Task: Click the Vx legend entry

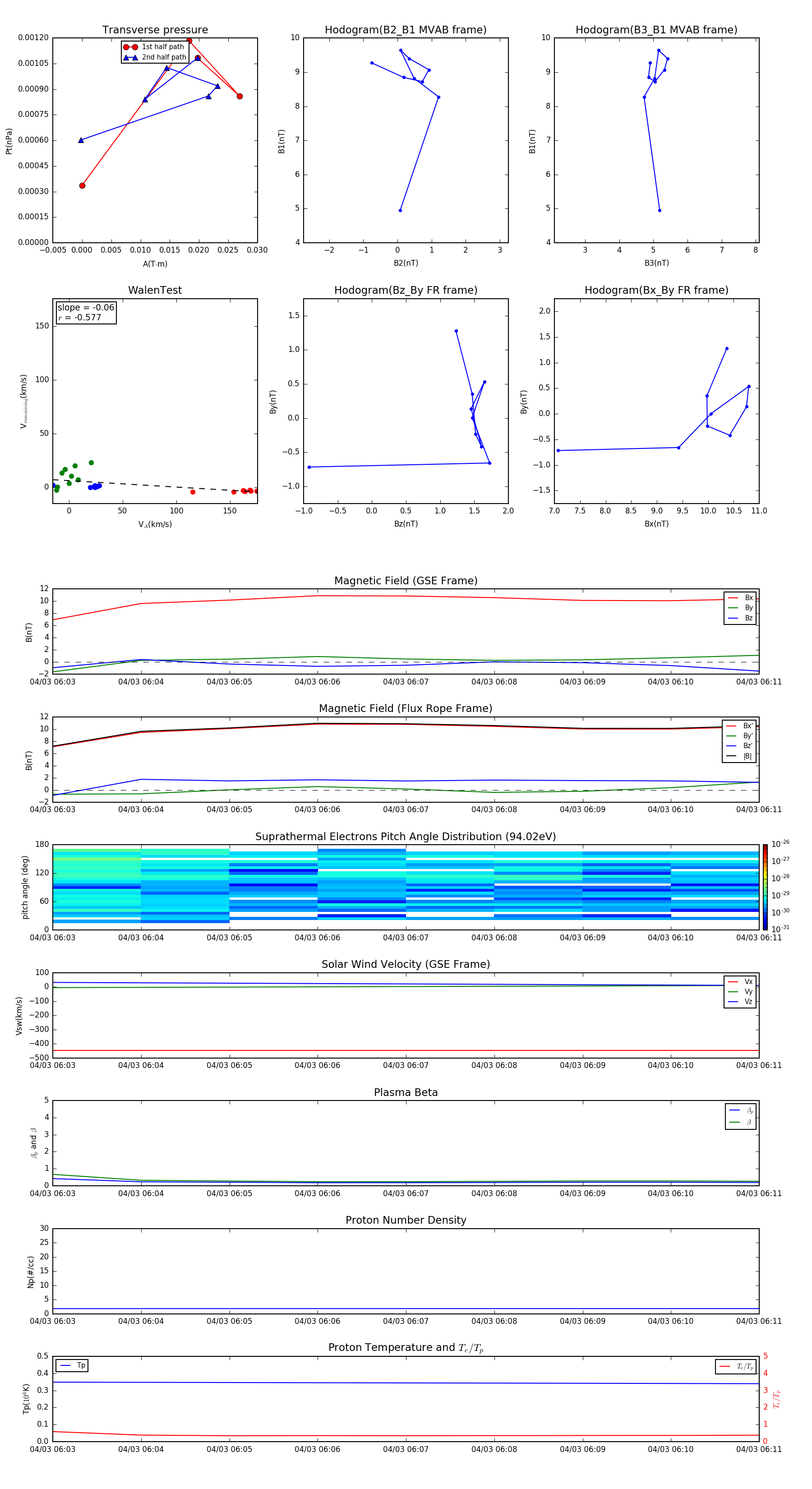Action: coord(740,982)
